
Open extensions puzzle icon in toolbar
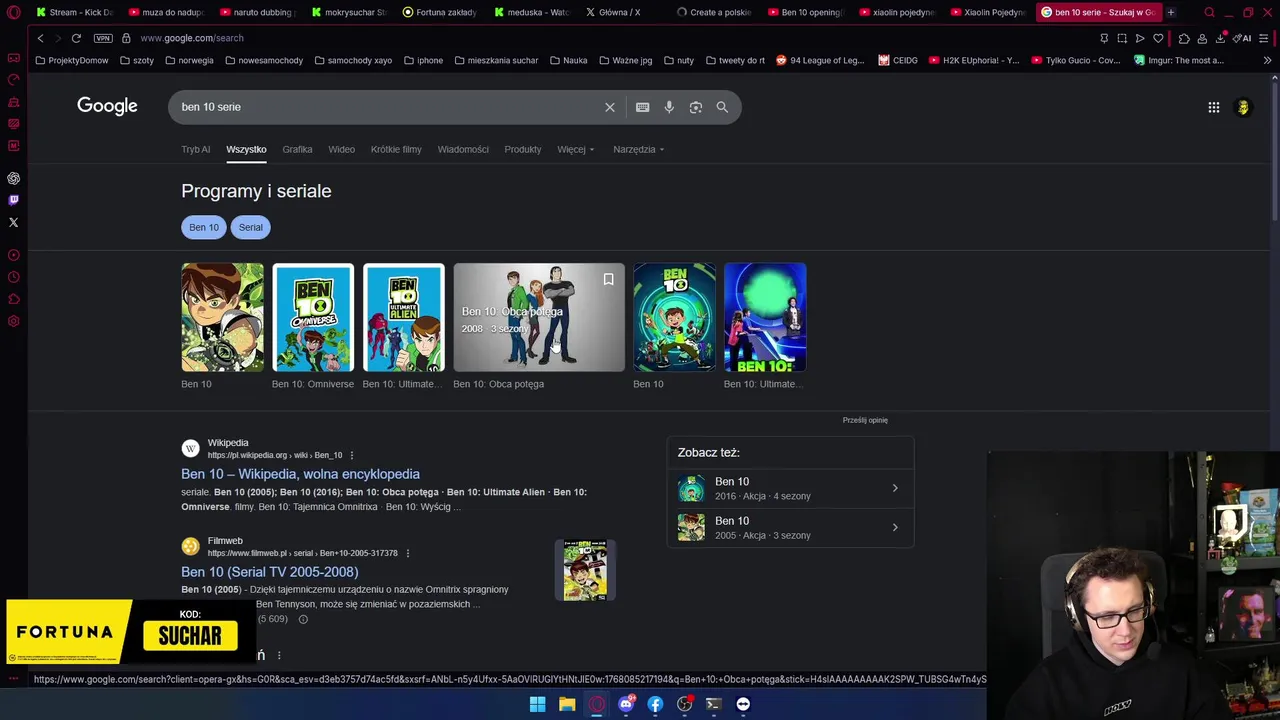pos(1184,38)
